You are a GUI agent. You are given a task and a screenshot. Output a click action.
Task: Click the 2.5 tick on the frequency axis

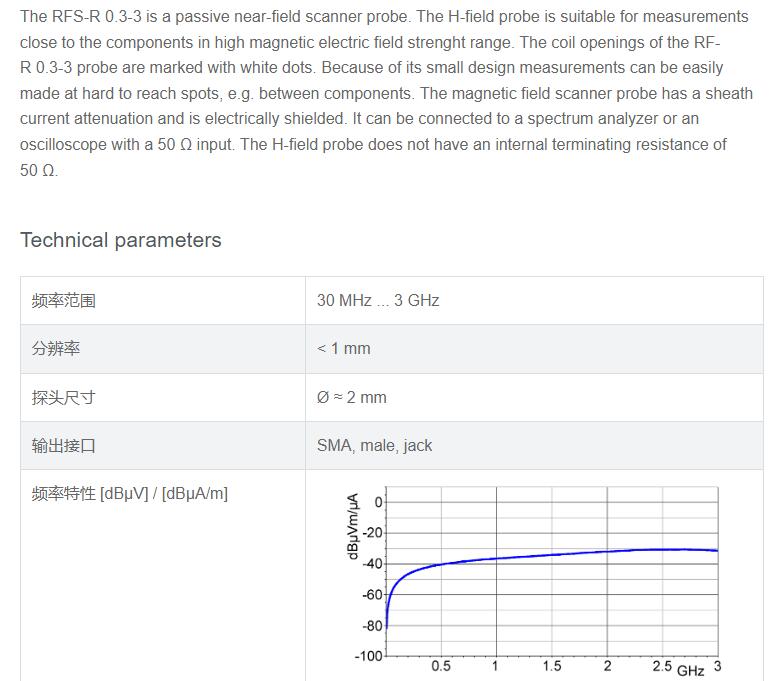click(662, 666)
